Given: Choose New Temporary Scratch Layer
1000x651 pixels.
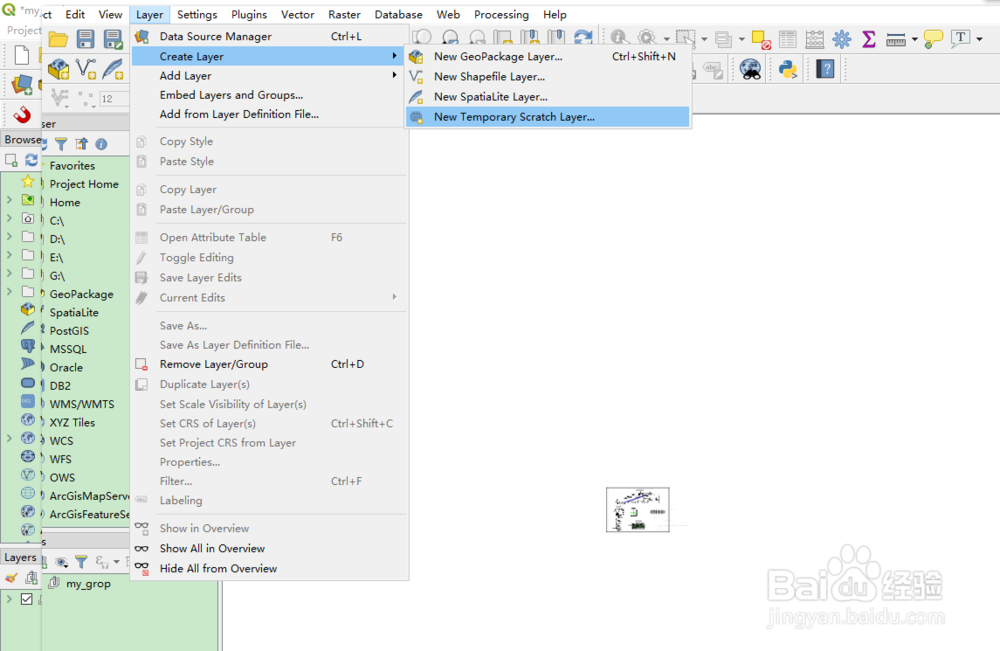Looking at the screenshot, I should point(548,117).
